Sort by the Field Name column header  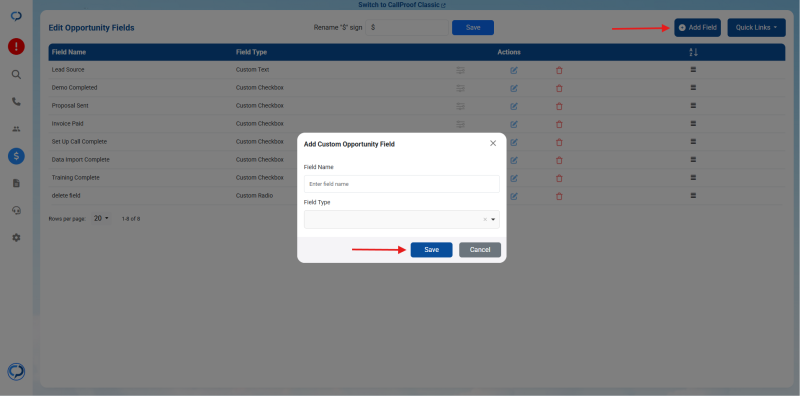point(69,52)
